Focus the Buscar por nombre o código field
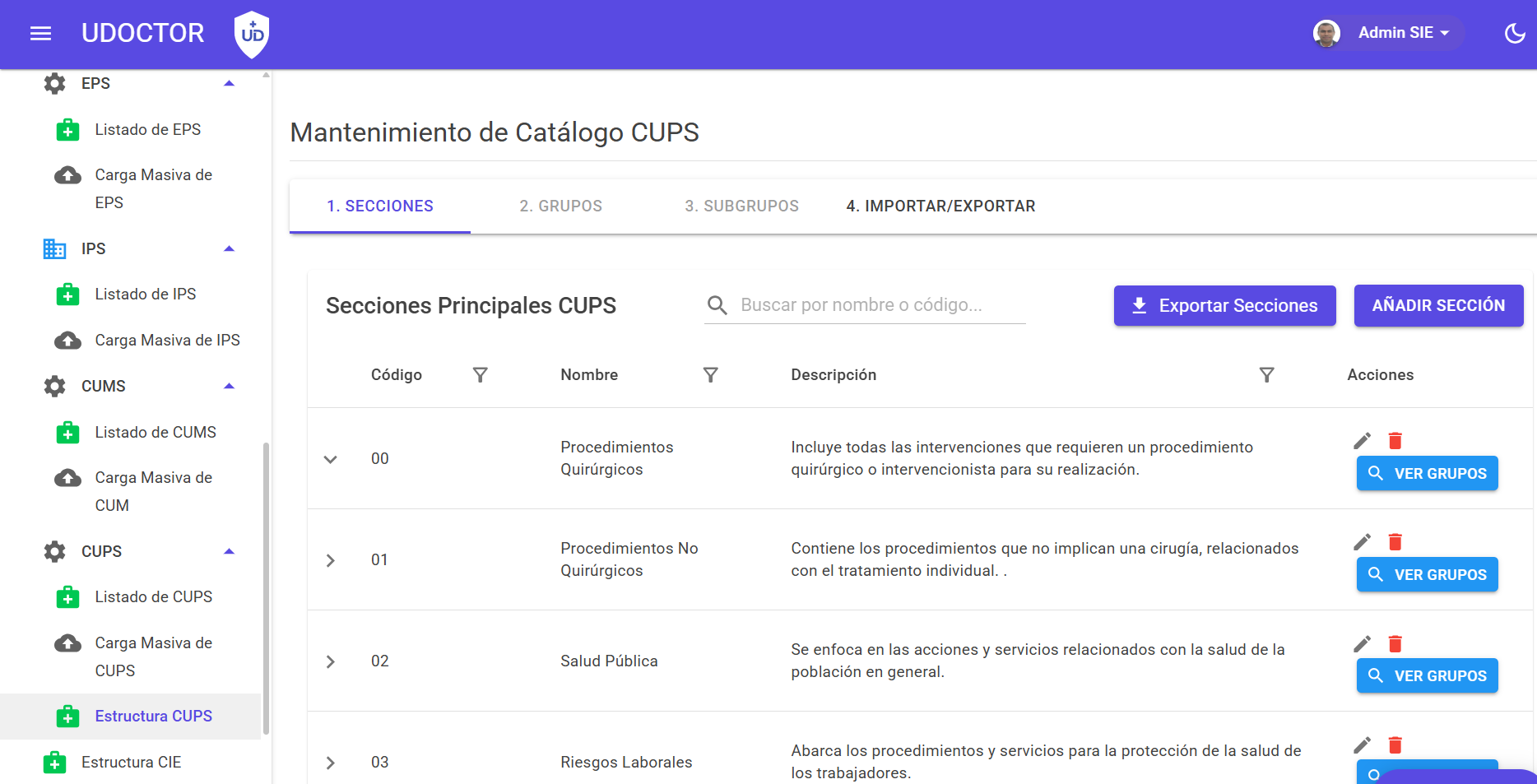1537x784 pixels. [865, 305]
